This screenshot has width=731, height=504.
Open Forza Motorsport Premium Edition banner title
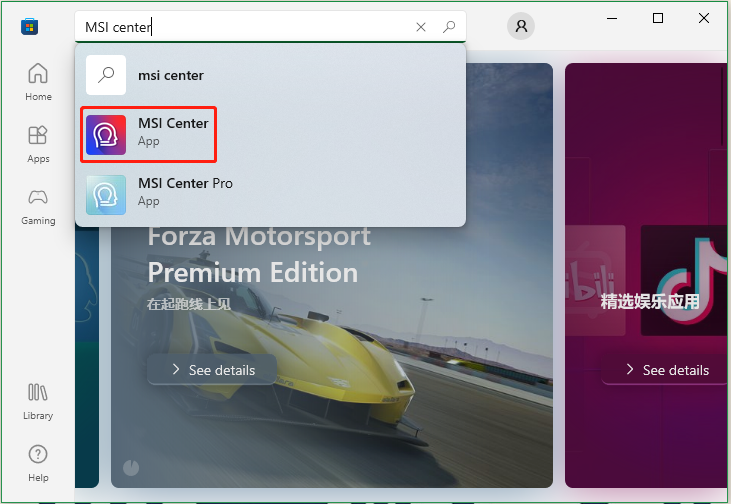259,255
